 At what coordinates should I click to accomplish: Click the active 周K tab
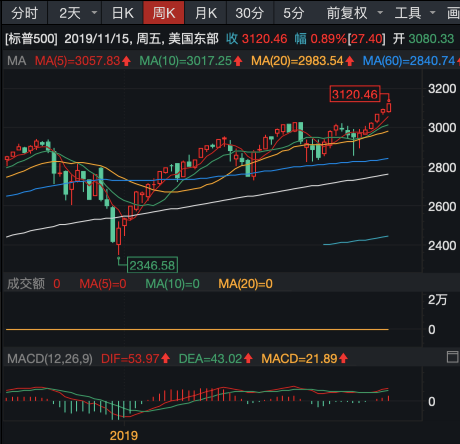tap(164, 13)
